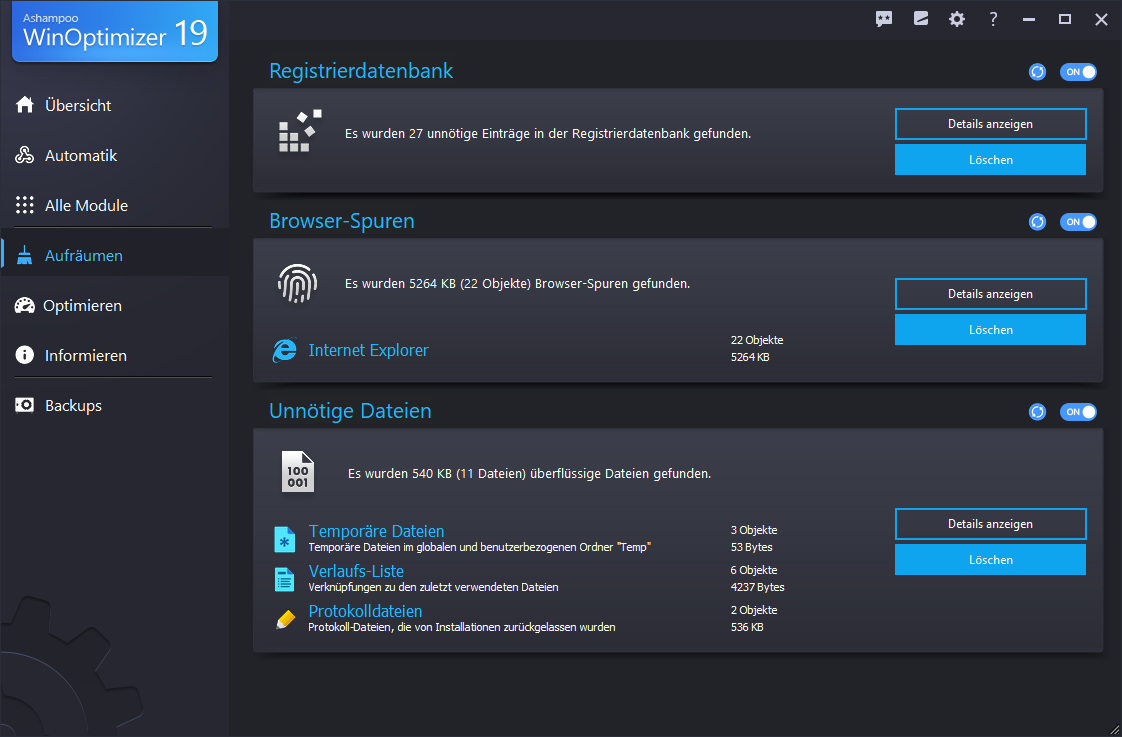Show details for Browser-Spuren

tap(990, 294)
